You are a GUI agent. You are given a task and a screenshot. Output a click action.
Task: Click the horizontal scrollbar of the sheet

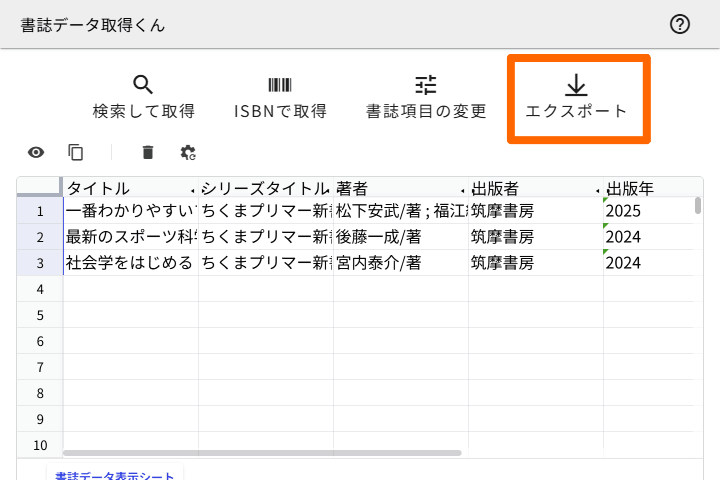(x=262, y=453)
